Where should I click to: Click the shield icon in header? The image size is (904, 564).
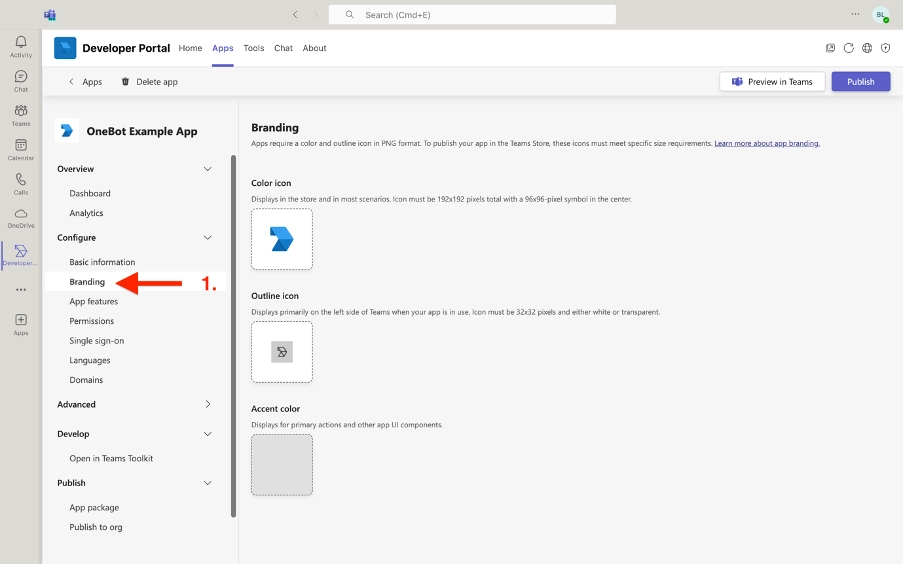coord(886,48)
